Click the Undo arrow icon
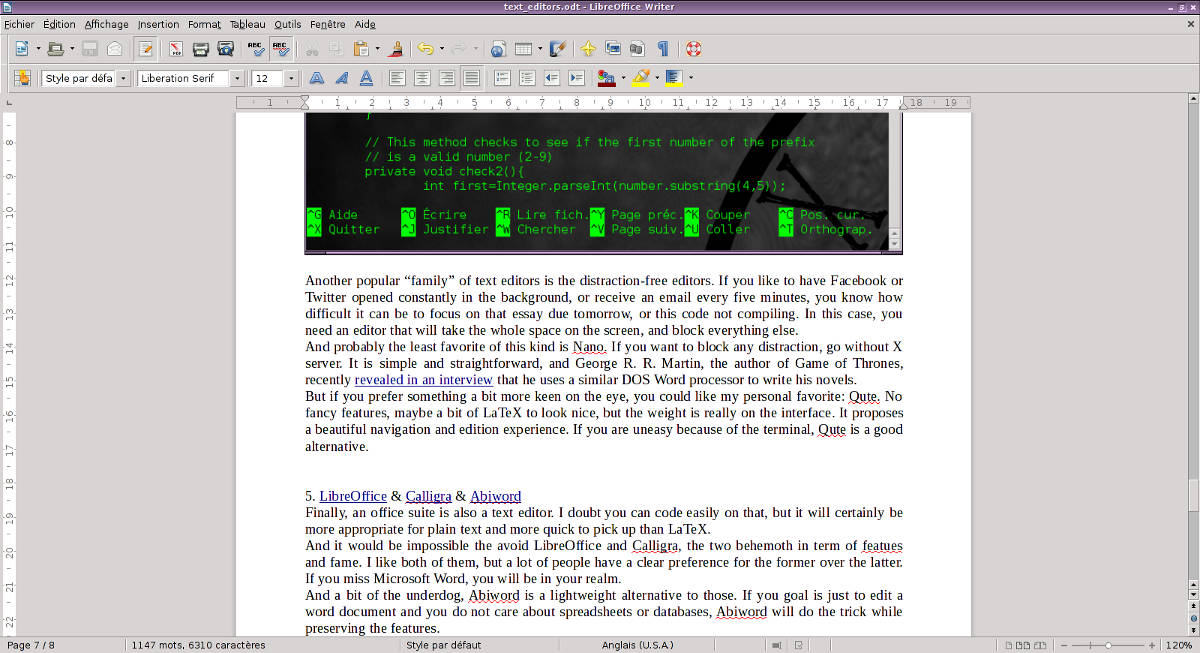The image size is (1200, 653). click(425, 48)
